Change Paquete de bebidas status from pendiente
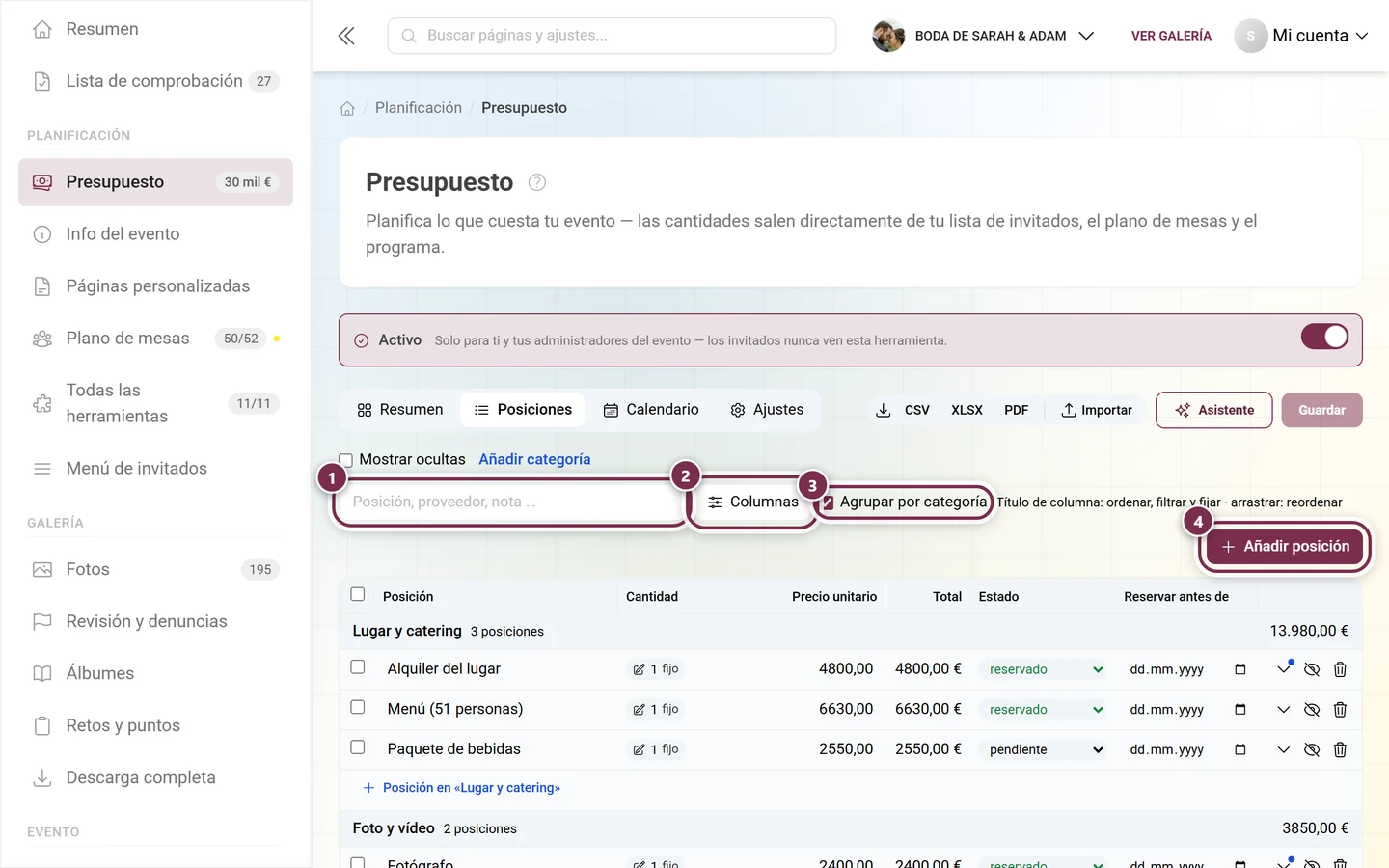This screenshot has width=1389, height=868. pyautogui.click(x=1045, y=749)
